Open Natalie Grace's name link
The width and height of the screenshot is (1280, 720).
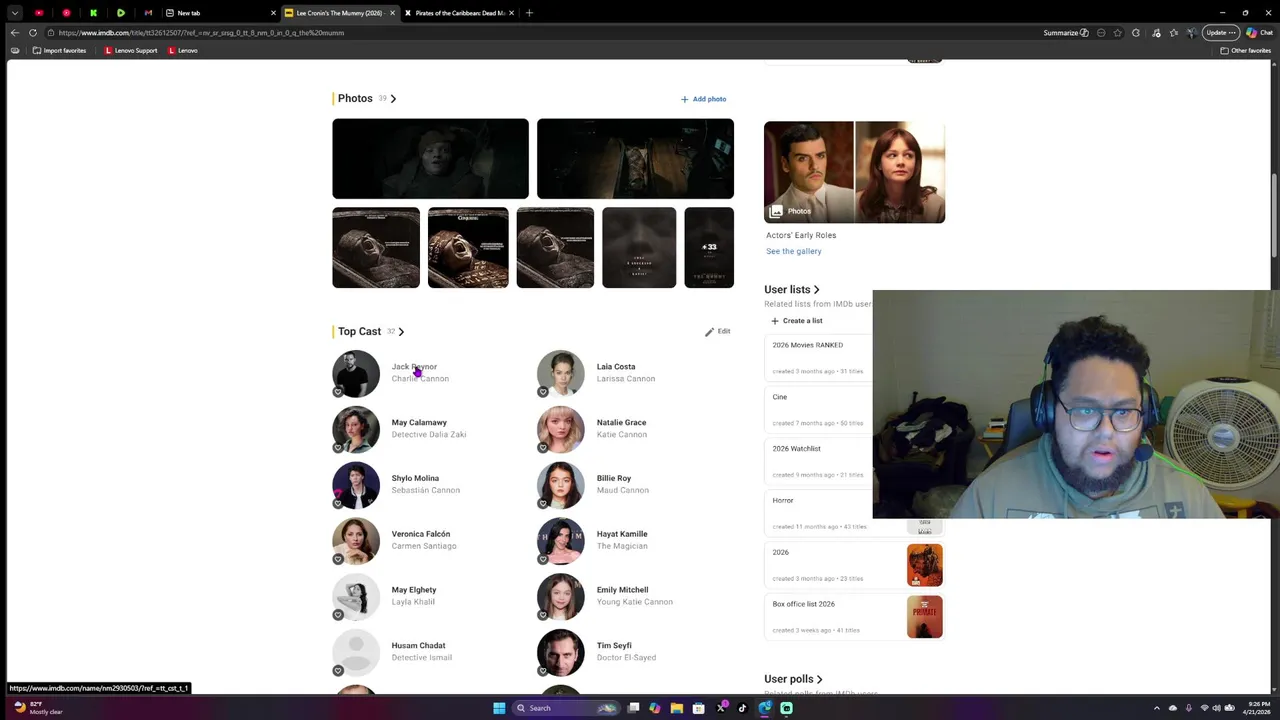(621, 422)
